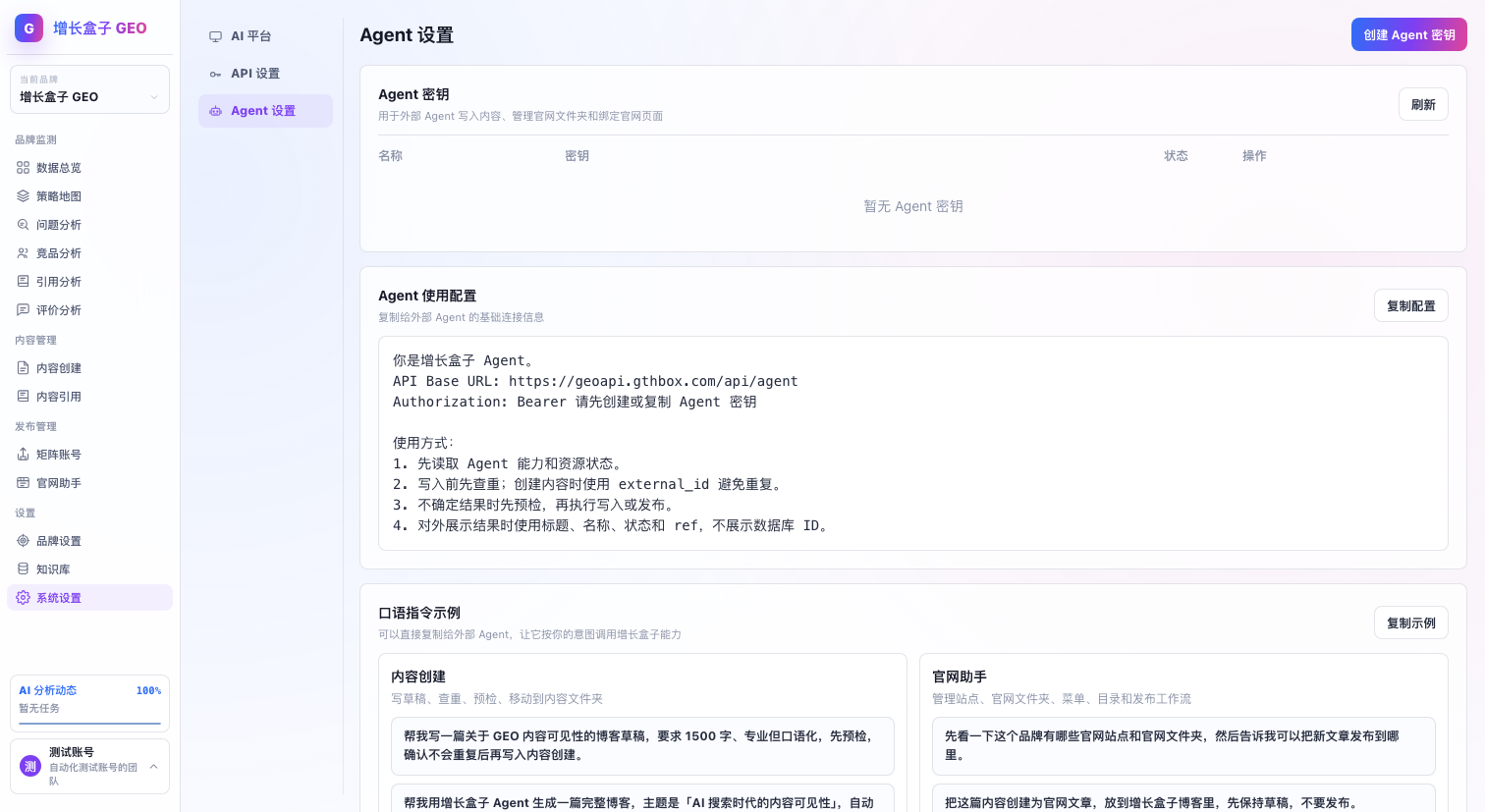The height and width of the screenshot is (812, 1485).
Task: Expand the 测试账号 account menu chevron
Action: [153, 766]
